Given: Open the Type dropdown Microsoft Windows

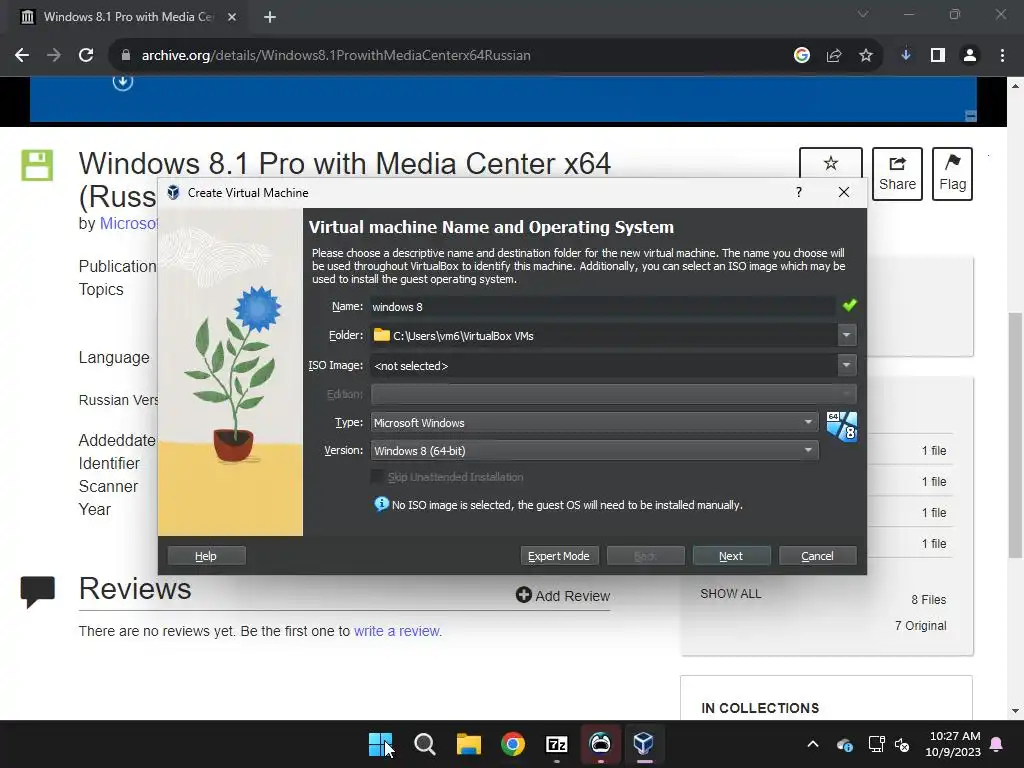Looking at the screenshot, I should coord(594,423).
